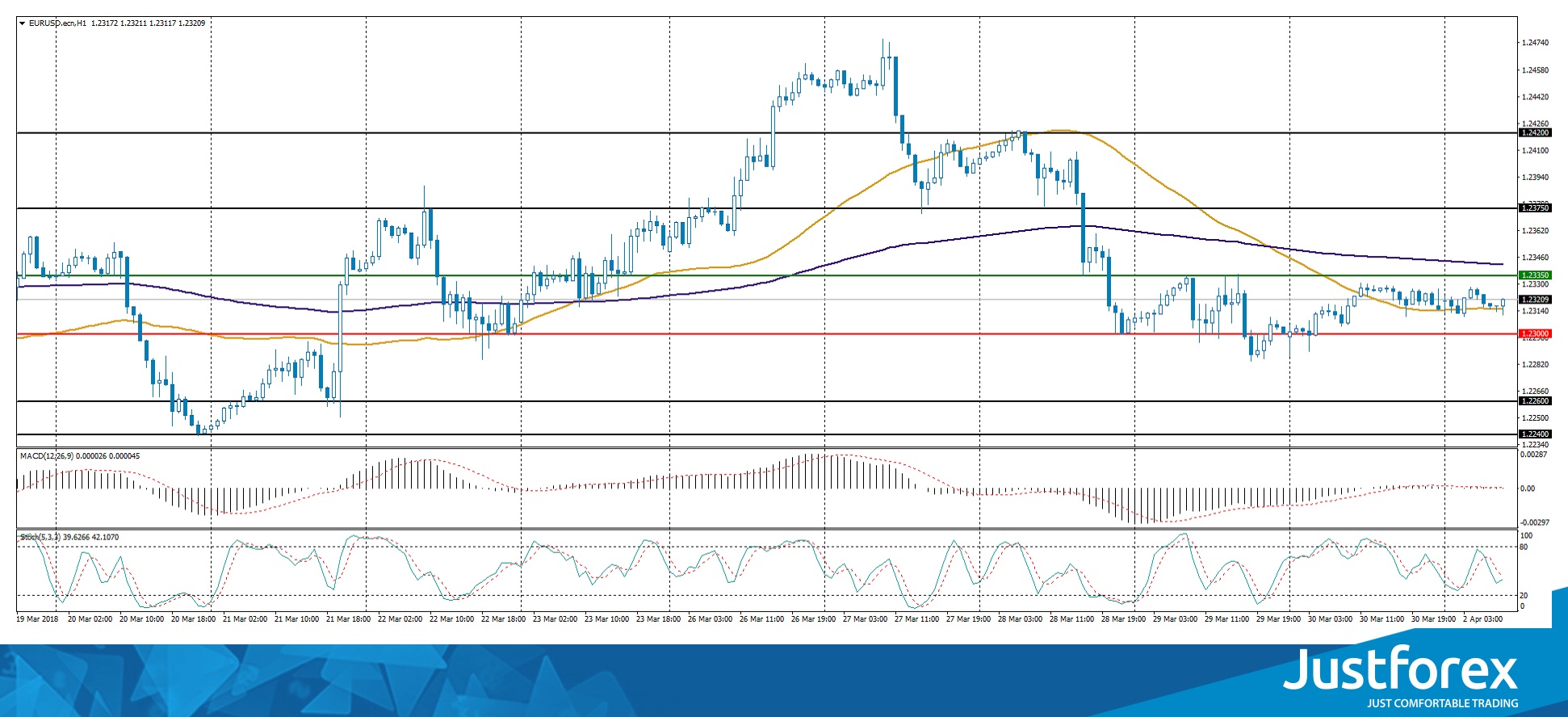Click the 1.24100 price scale label
This screenshot has width=1568, height=717.
[x=1535, y=150]
